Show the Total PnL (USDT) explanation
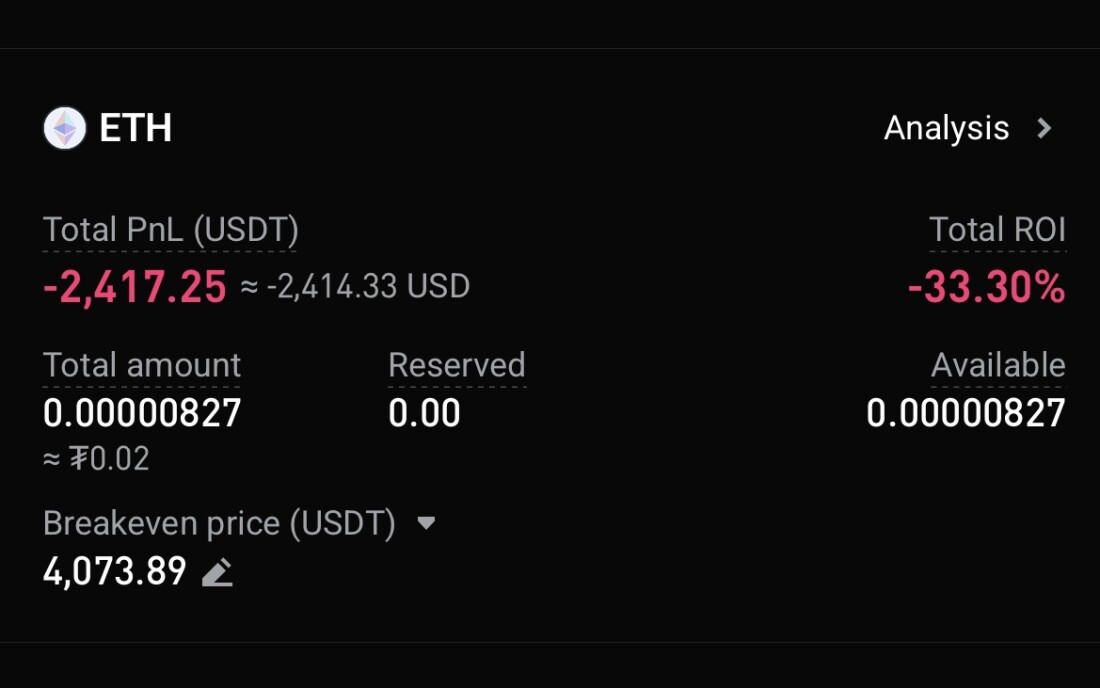Viewport: 1100px width, 688px height. pyautogui.click(x=171, y=230)
